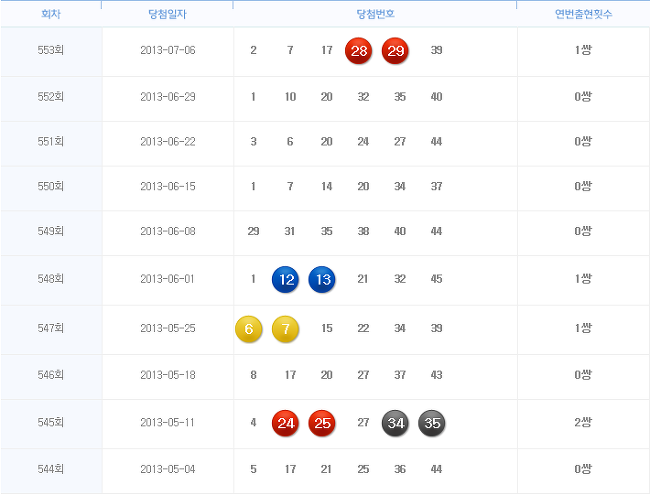Click the 1쌍 count in row 548회

583,279
